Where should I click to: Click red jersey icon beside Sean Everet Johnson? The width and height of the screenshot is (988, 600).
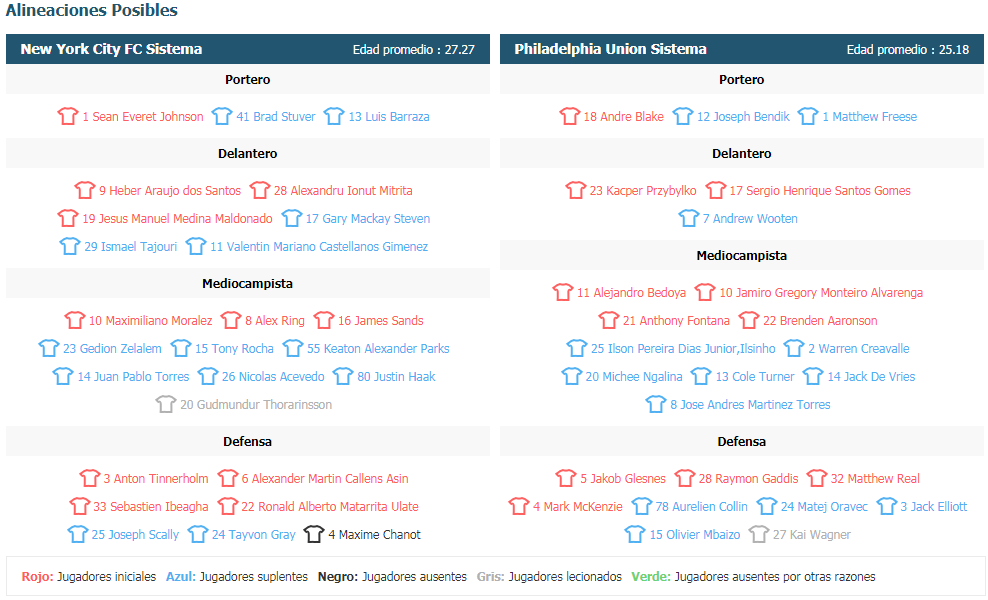click(67, 116)
